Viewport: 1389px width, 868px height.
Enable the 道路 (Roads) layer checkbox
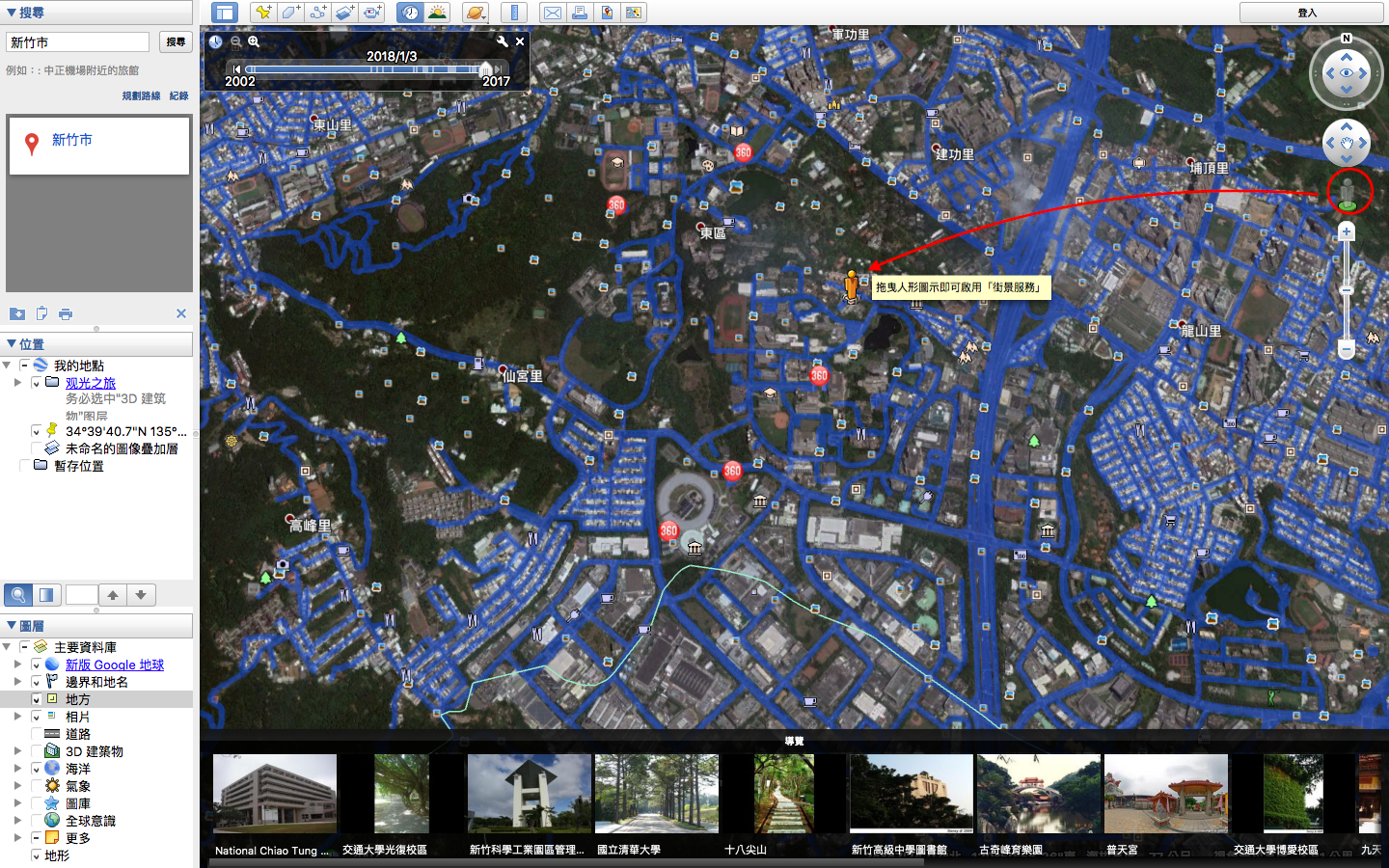[38, 734]
